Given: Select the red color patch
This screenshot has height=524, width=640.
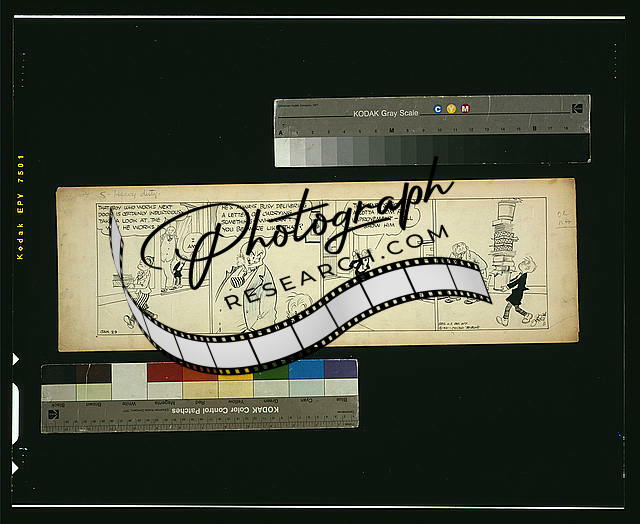Looking at the screenshot, I should 165,372.
